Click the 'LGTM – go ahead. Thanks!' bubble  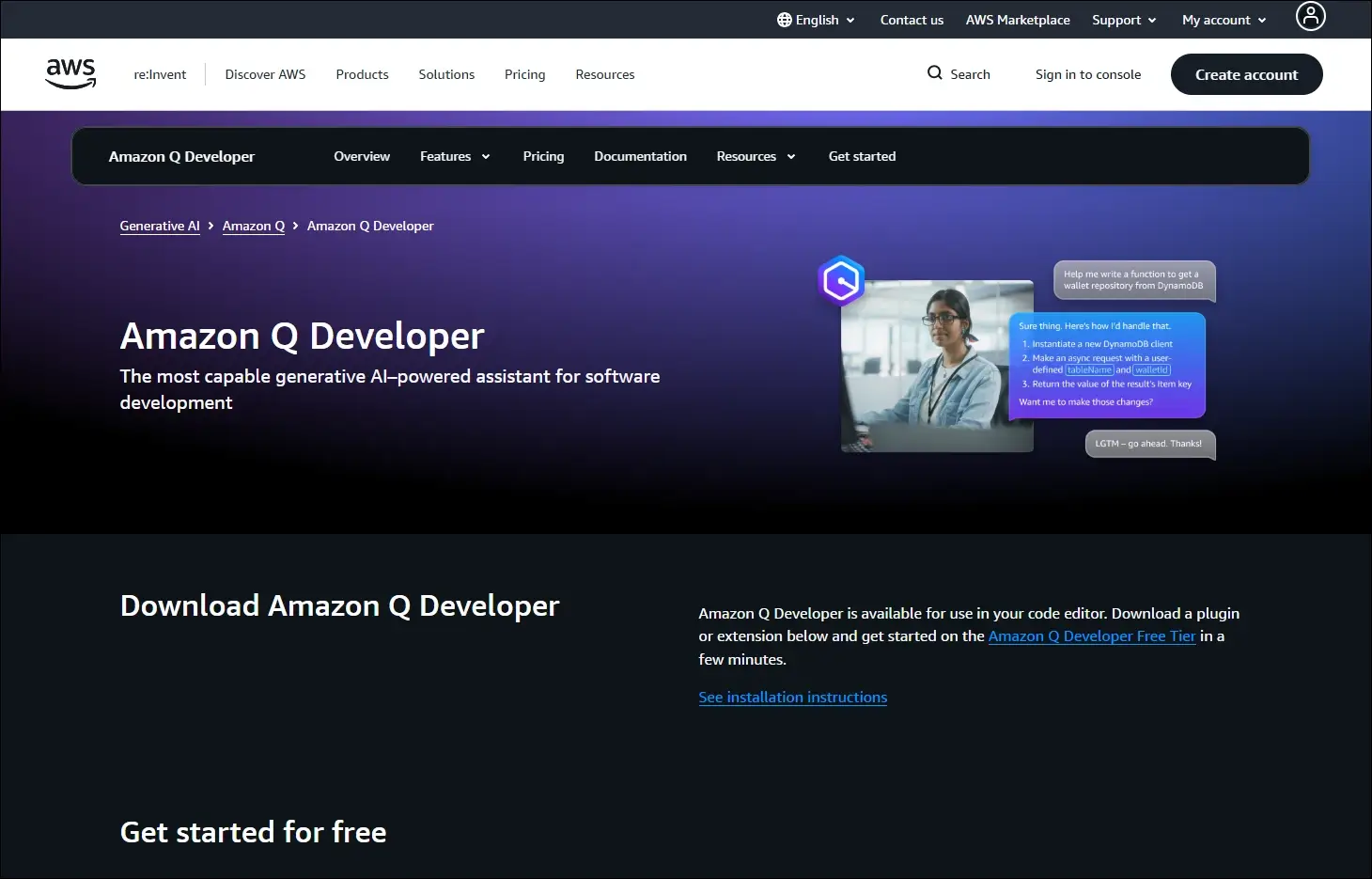[x=1150, y=444]
